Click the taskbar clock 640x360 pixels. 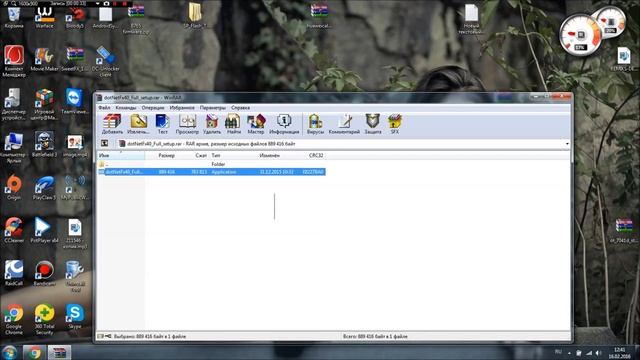click(620, 353)
